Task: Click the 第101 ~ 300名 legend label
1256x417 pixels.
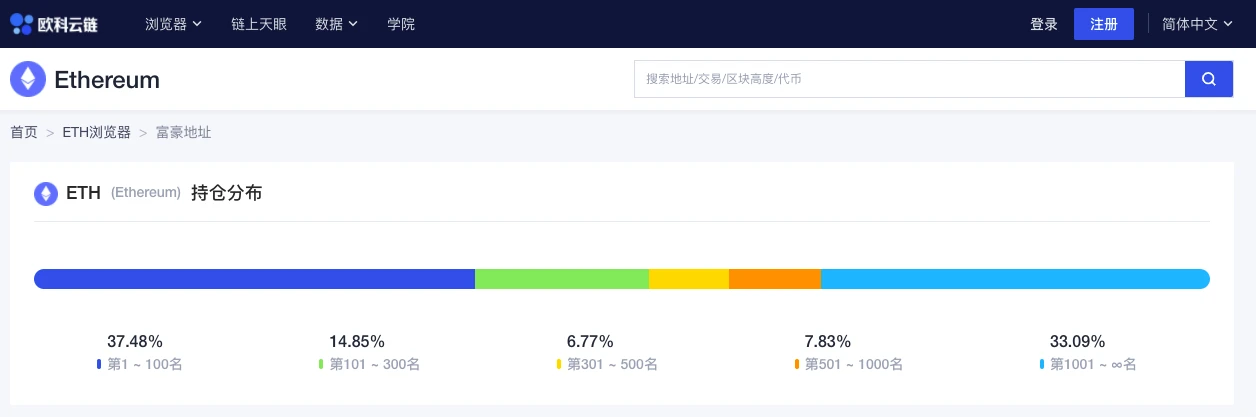Action: coord(374,365)
